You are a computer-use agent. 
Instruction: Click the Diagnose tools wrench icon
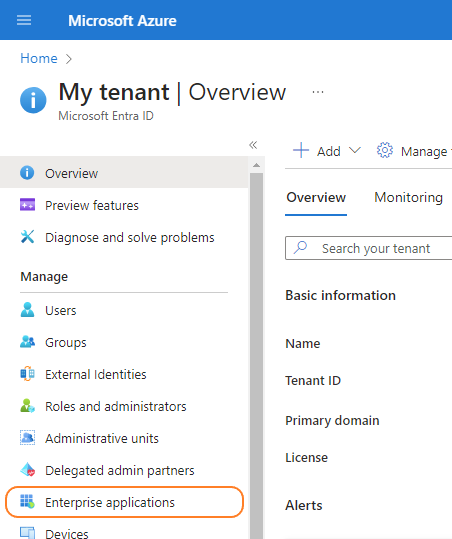(x=27, y=237)
